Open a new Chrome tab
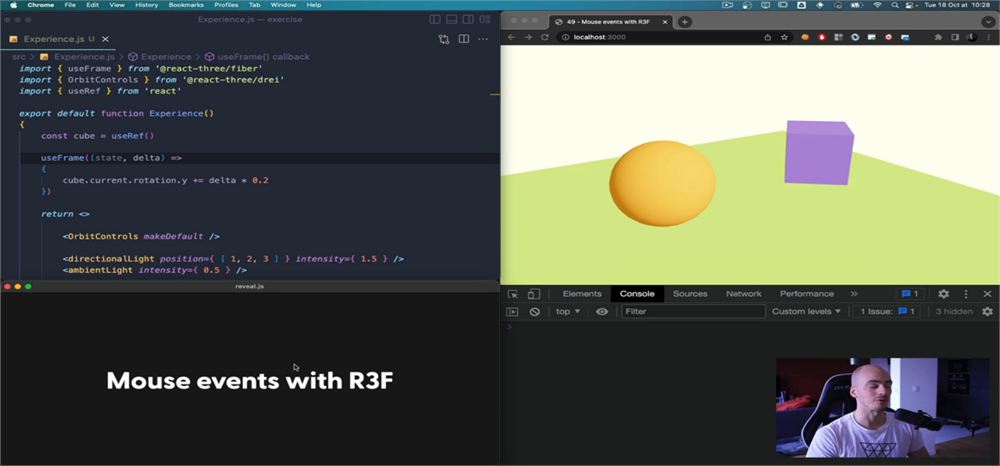The height and width of the screenshot is (466, 1000). (684, 22)
